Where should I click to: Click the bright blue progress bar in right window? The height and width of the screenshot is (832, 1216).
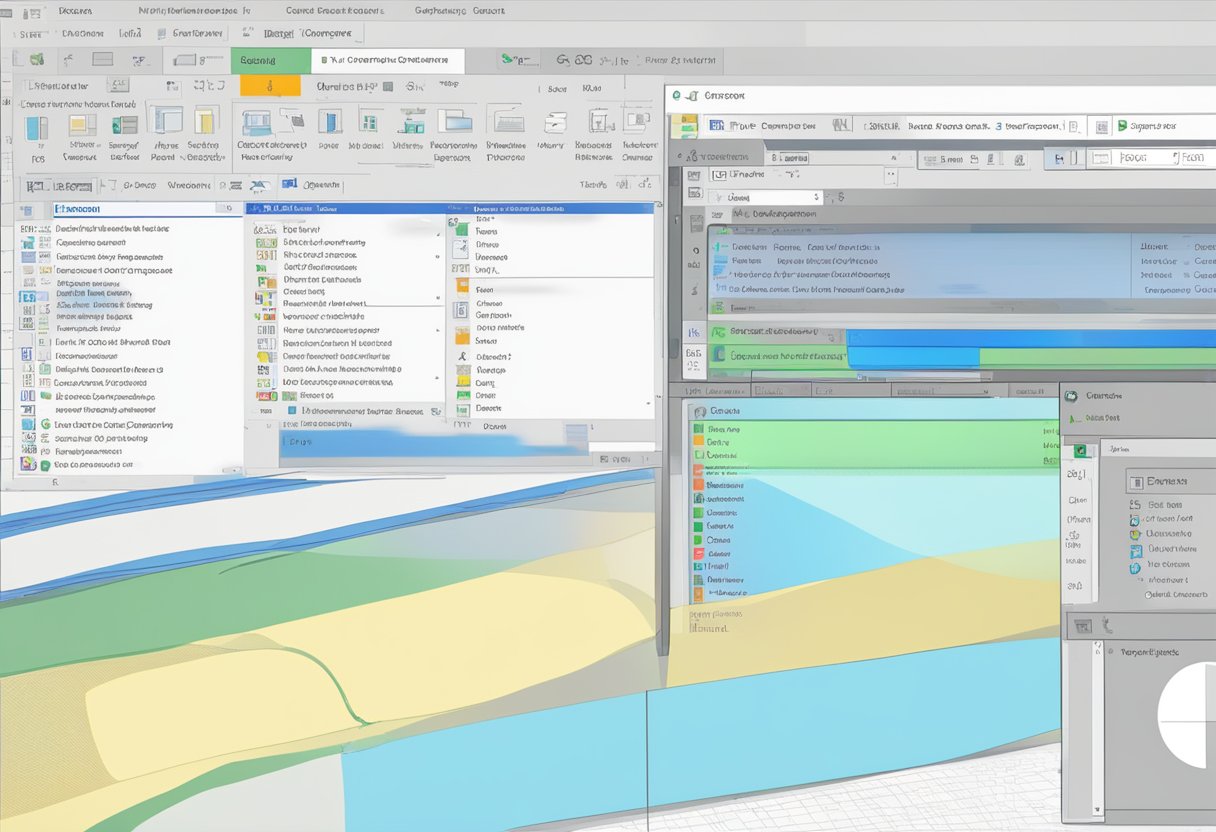click(x=1030, y=338)
